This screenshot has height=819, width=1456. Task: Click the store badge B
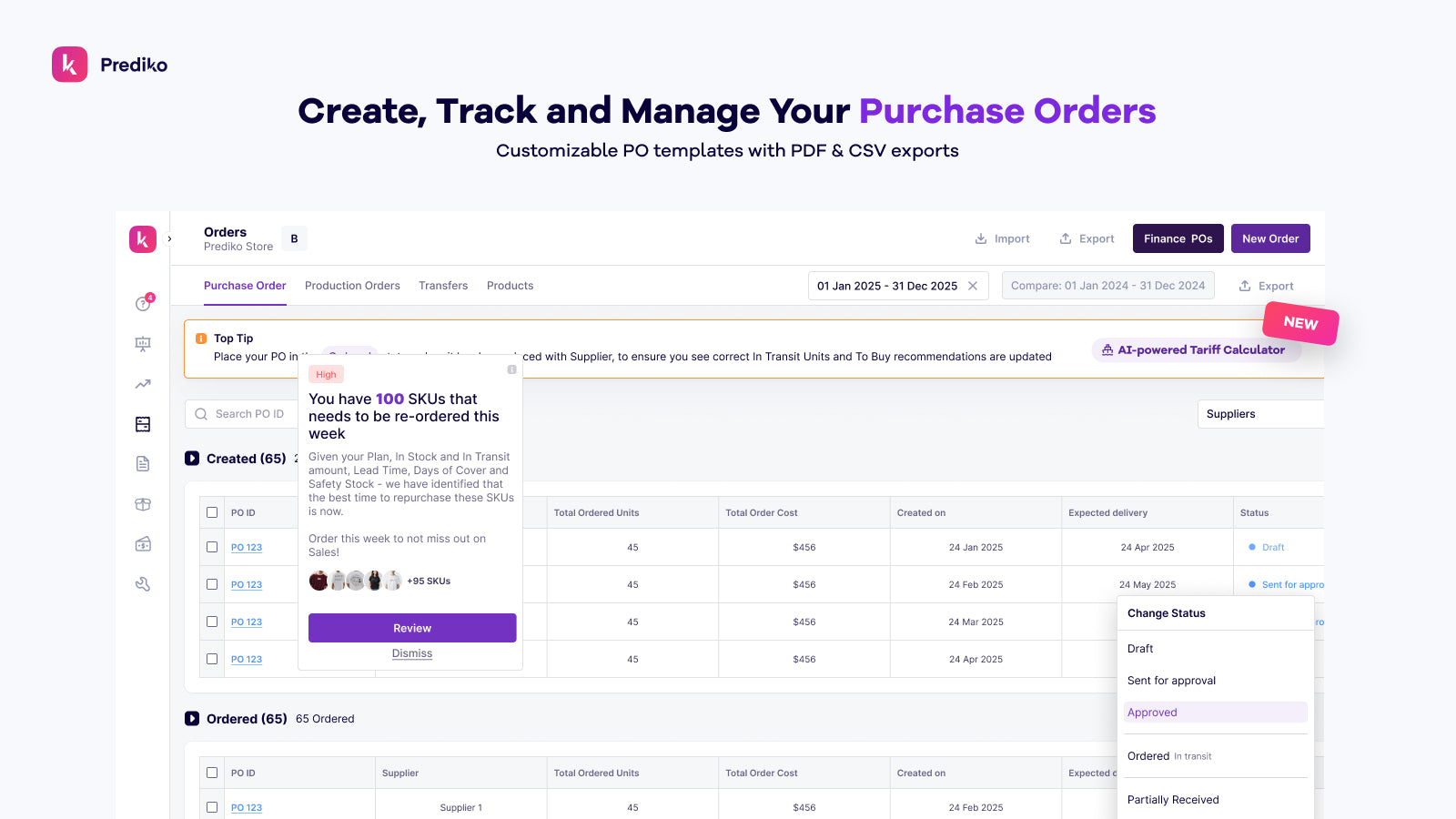[294, 238]
